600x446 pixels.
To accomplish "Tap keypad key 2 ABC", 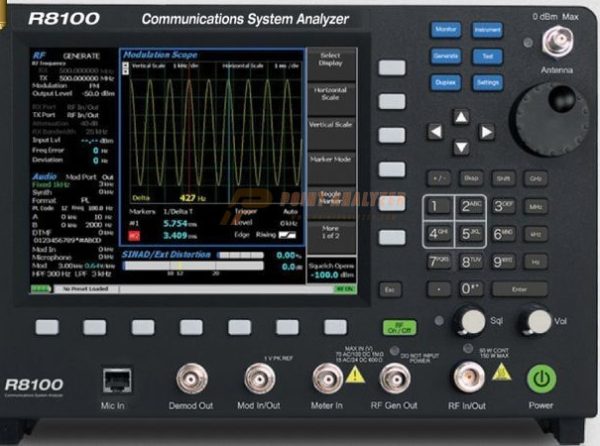I will point(471,207).
